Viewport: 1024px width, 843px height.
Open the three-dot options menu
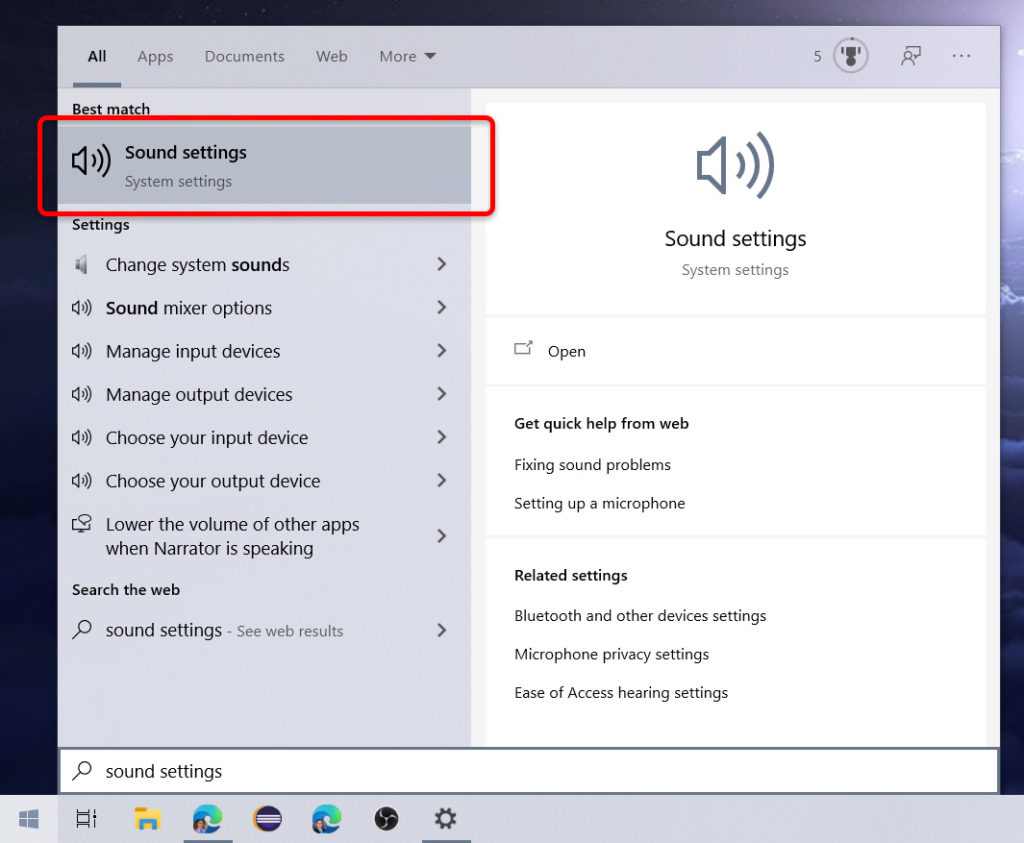tap(961, 56)
